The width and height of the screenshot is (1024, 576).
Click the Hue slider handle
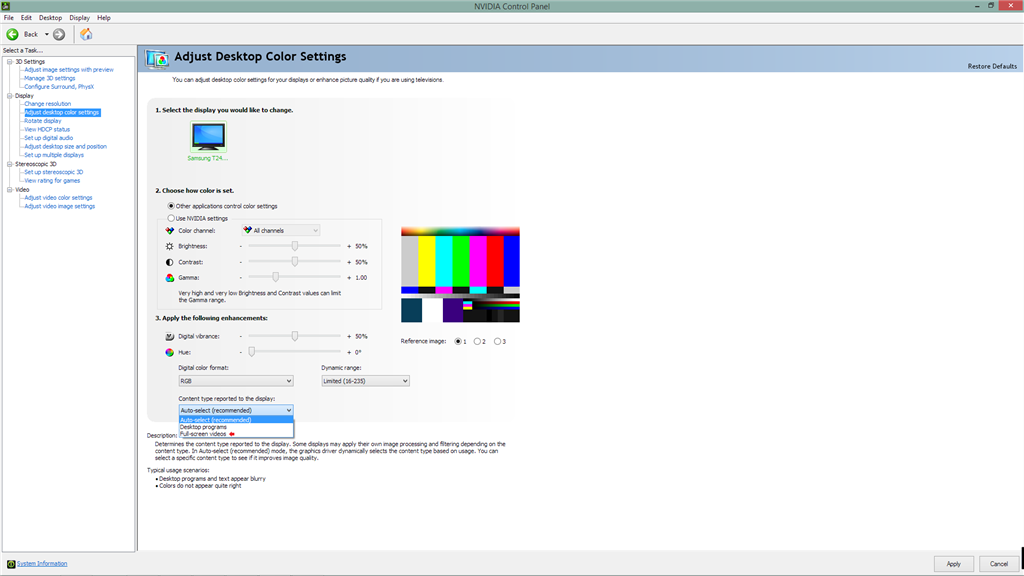(x=251, y=351)
